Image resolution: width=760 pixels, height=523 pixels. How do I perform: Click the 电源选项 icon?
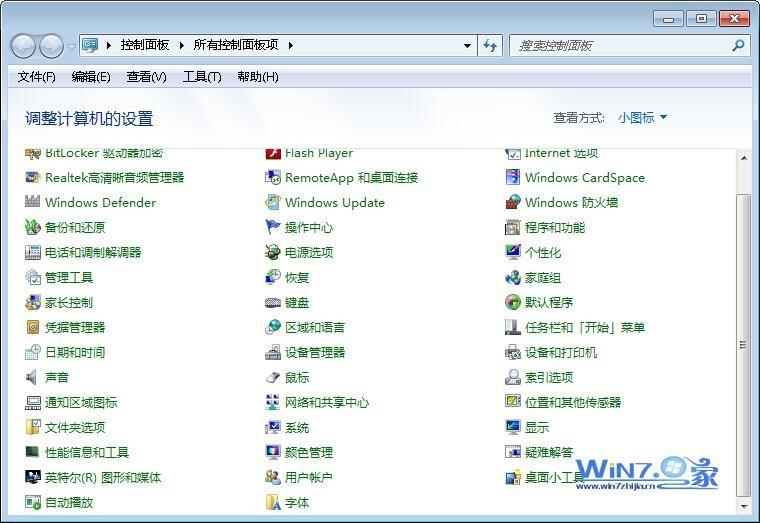point(273,252)
